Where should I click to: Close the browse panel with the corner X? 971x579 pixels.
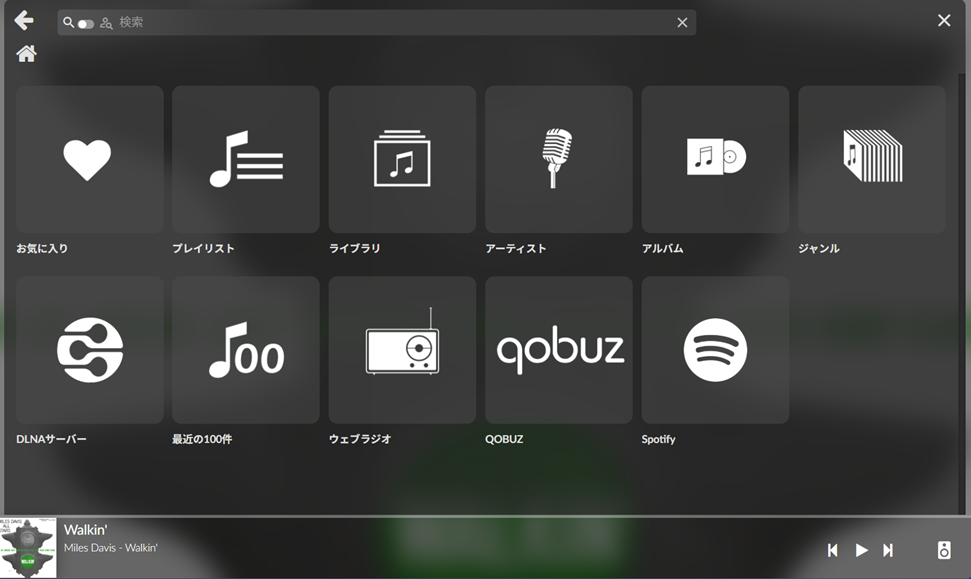tap(944, 20)
